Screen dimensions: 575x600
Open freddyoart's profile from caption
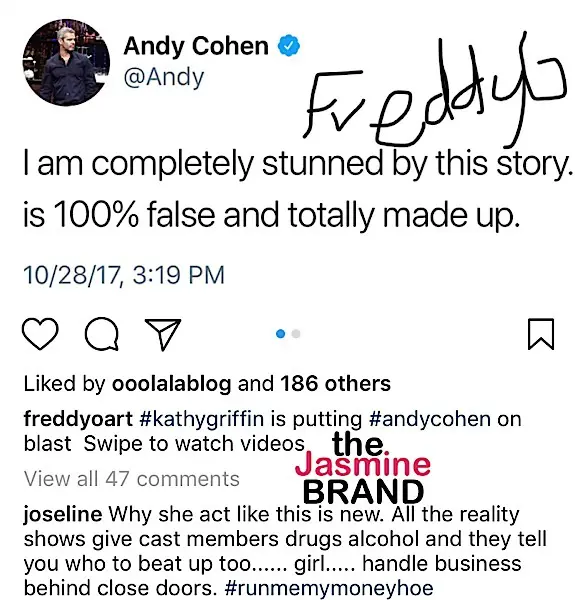(78, 419)
